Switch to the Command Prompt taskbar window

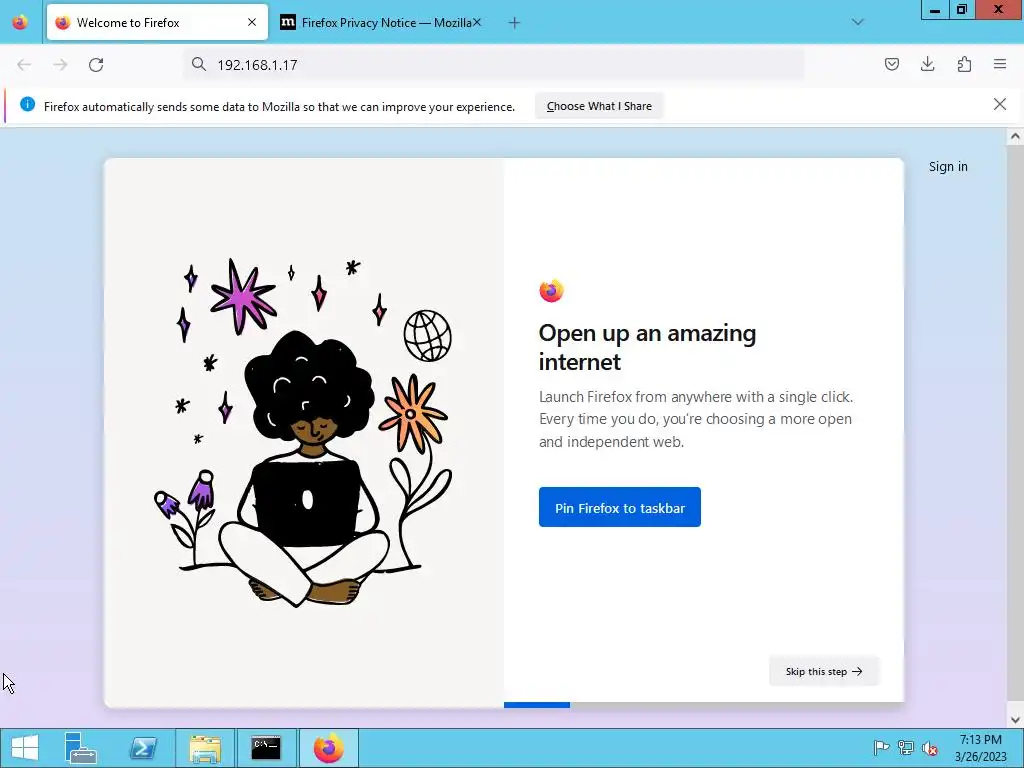point(266,748)
